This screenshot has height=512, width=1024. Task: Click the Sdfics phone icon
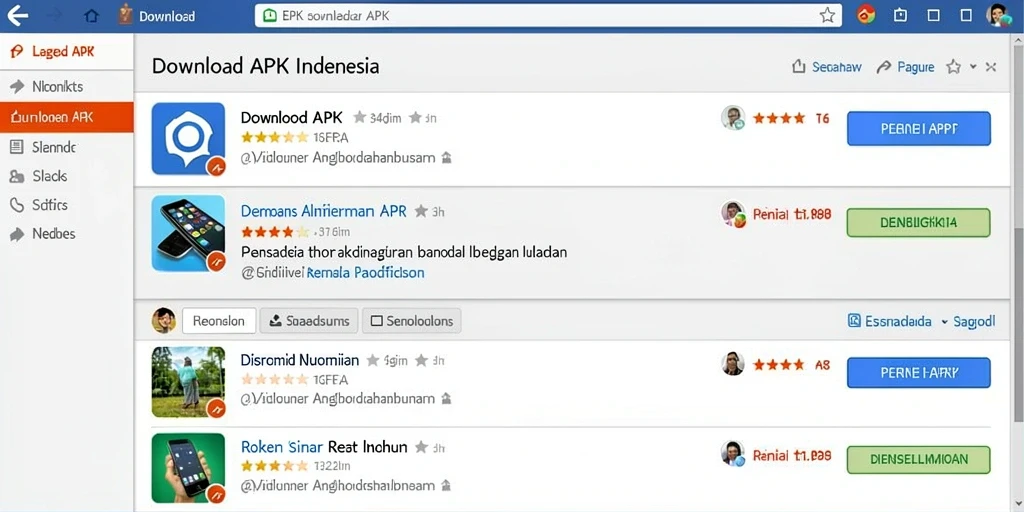click(17, 204)
